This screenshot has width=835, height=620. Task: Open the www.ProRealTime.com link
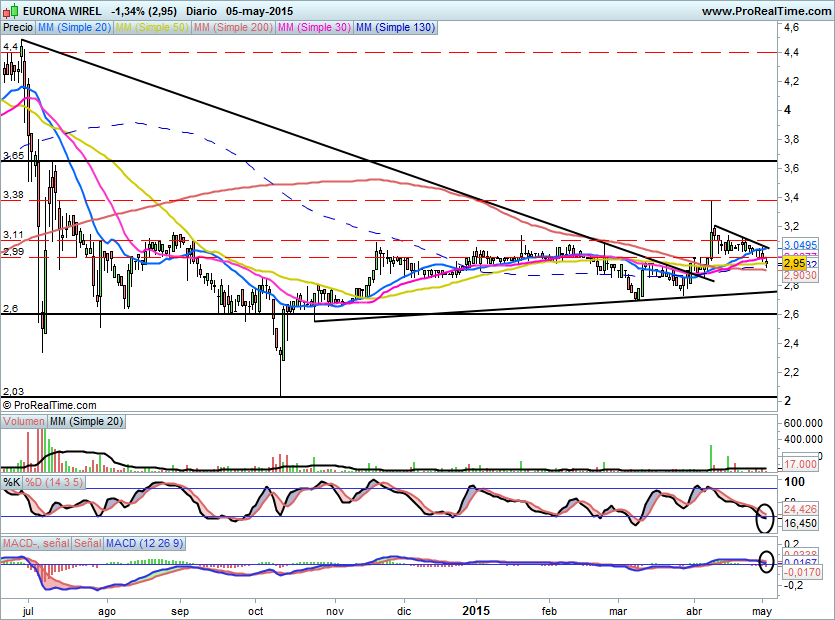(x=766, y=11)
